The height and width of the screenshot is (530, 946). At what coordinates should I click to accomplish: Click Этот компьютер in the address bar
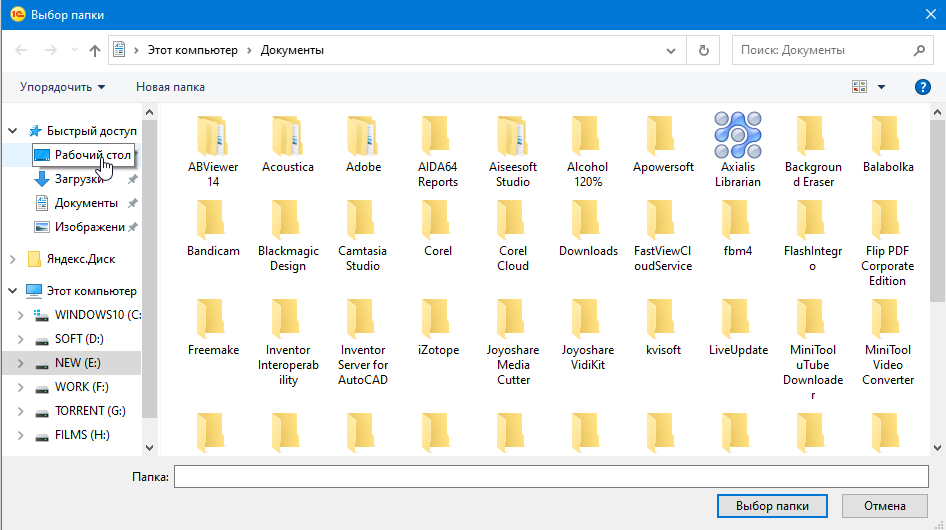pos(192,50)
